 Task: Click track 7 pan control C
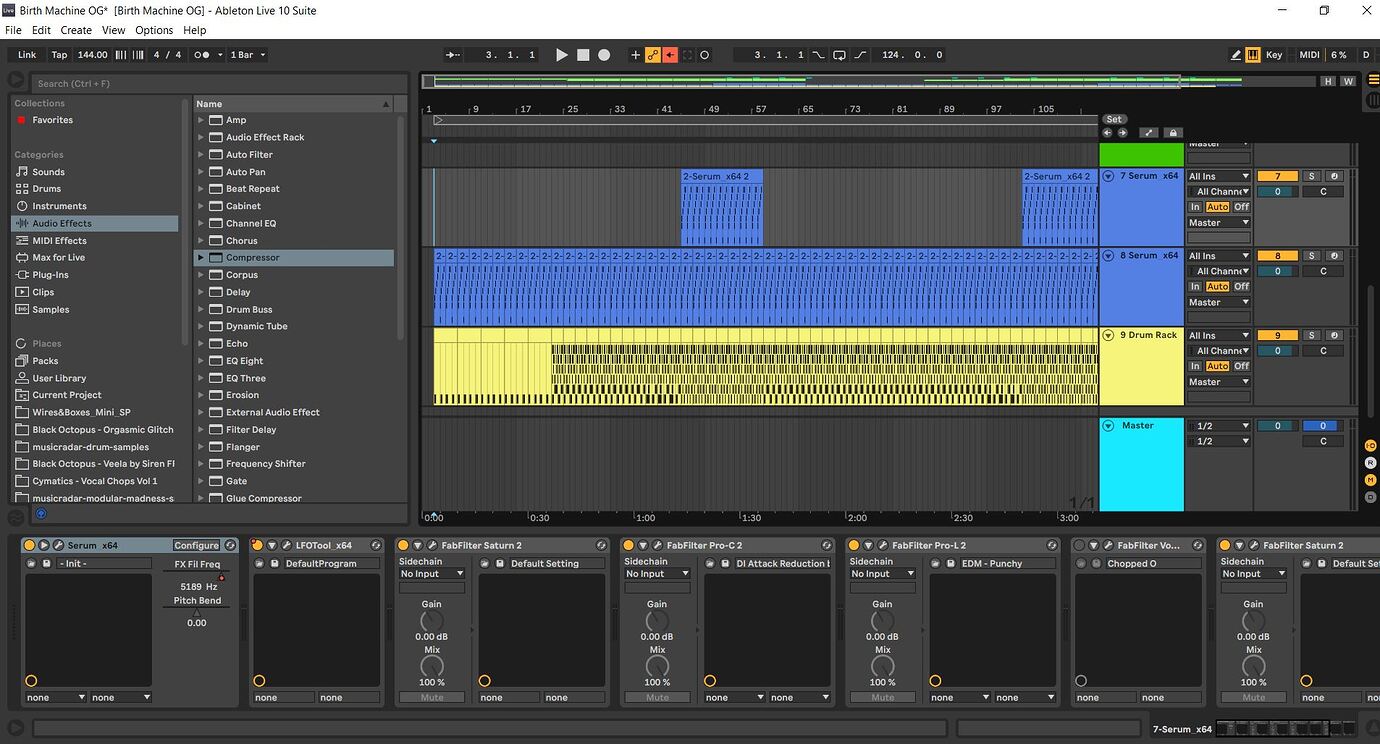[x=1323, y=191]
